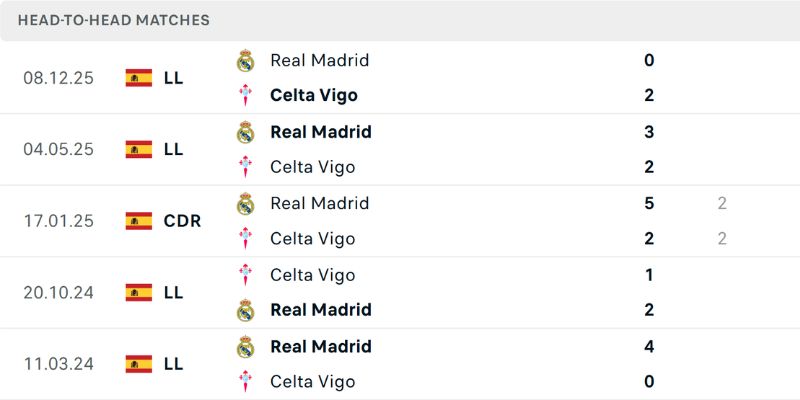Click the Head-to-Head Matches header

(114, 20)
